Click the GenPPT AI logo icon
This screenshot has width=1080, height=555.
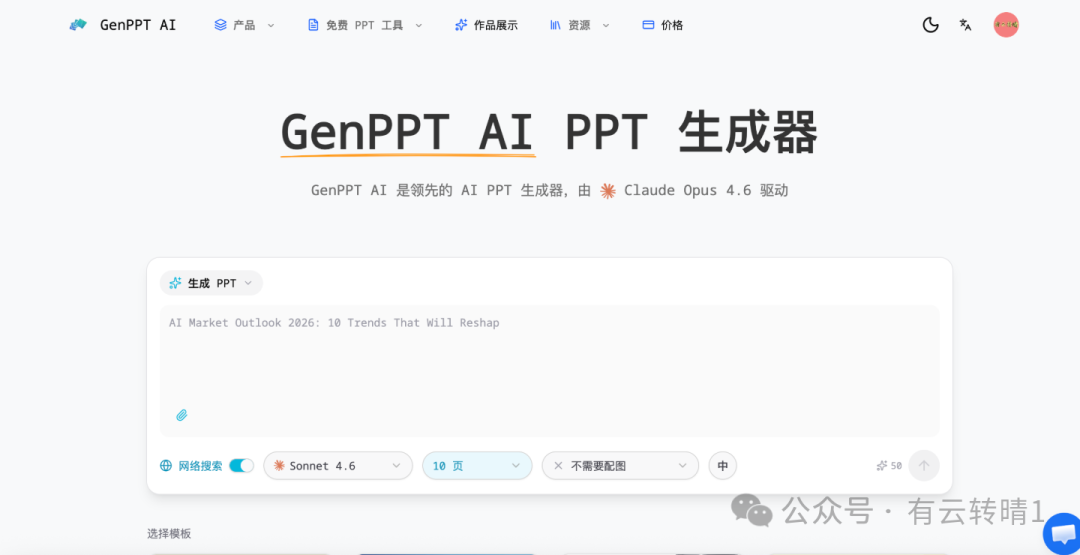pyautogui.click(x=78, y=25)
